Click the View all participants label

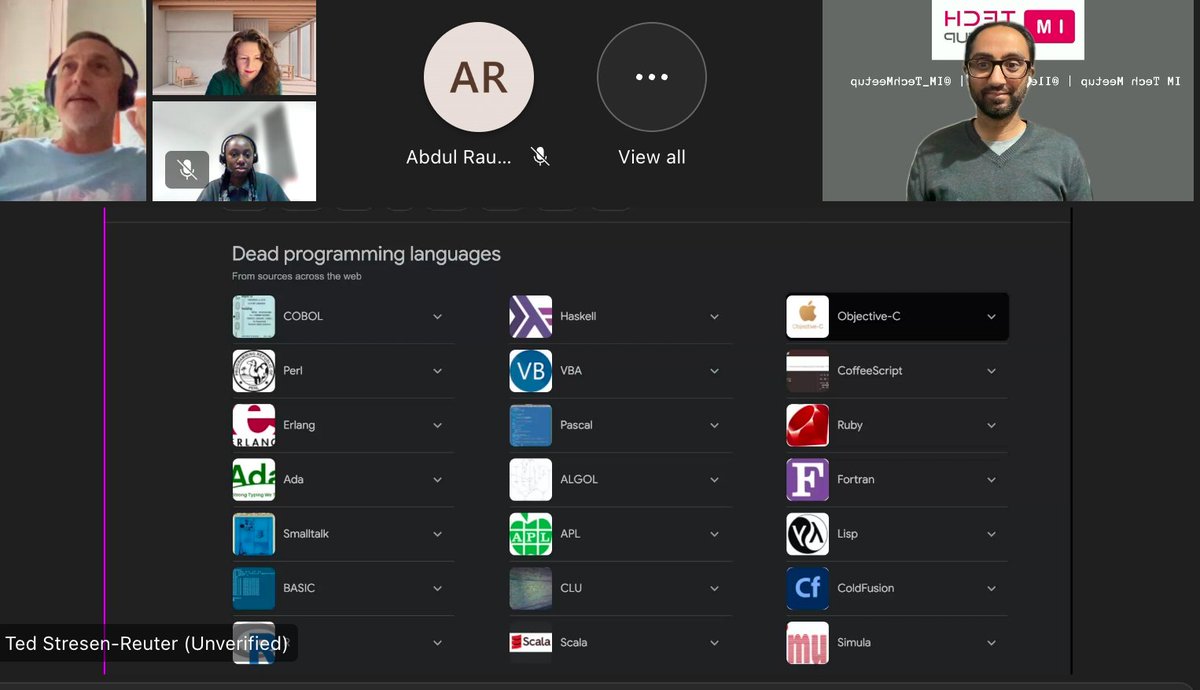pyautogui.click(x=652, y=157)
